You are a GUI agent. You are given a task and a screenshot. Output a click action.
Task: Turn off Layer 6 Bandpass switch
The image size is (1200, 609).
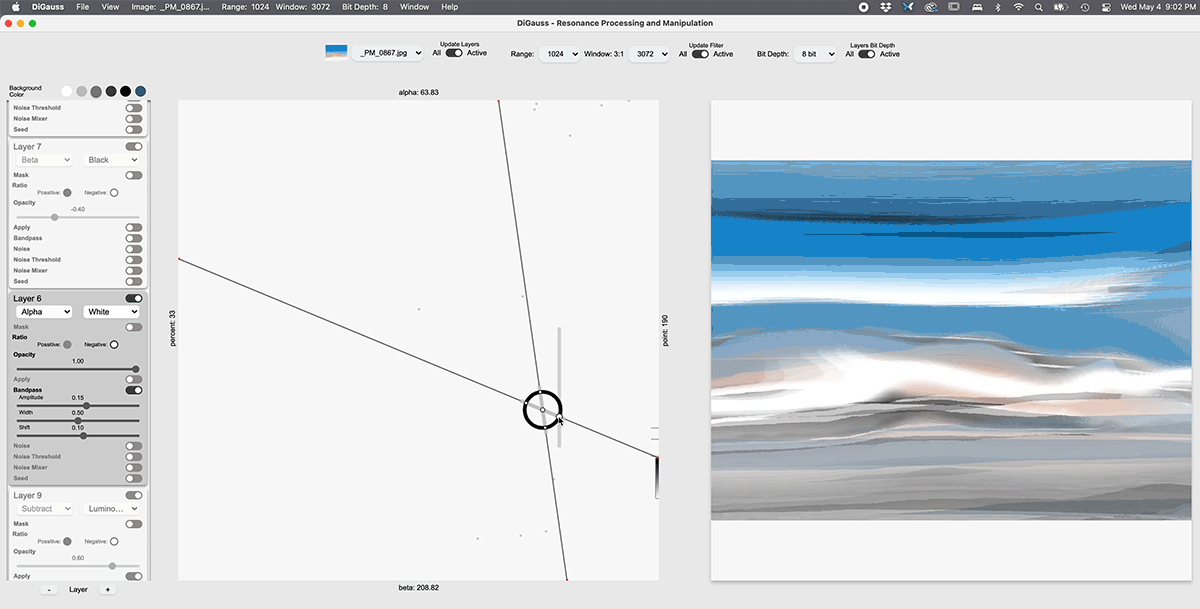pos(133,390)
